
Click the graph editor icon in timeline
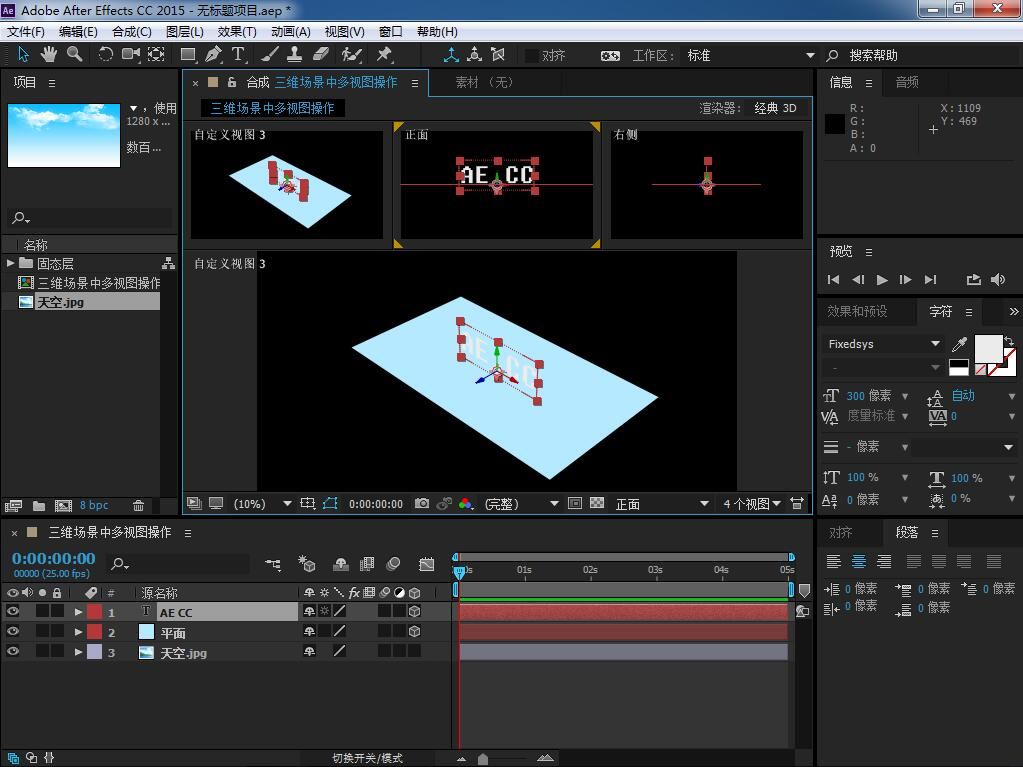(427, 564)
